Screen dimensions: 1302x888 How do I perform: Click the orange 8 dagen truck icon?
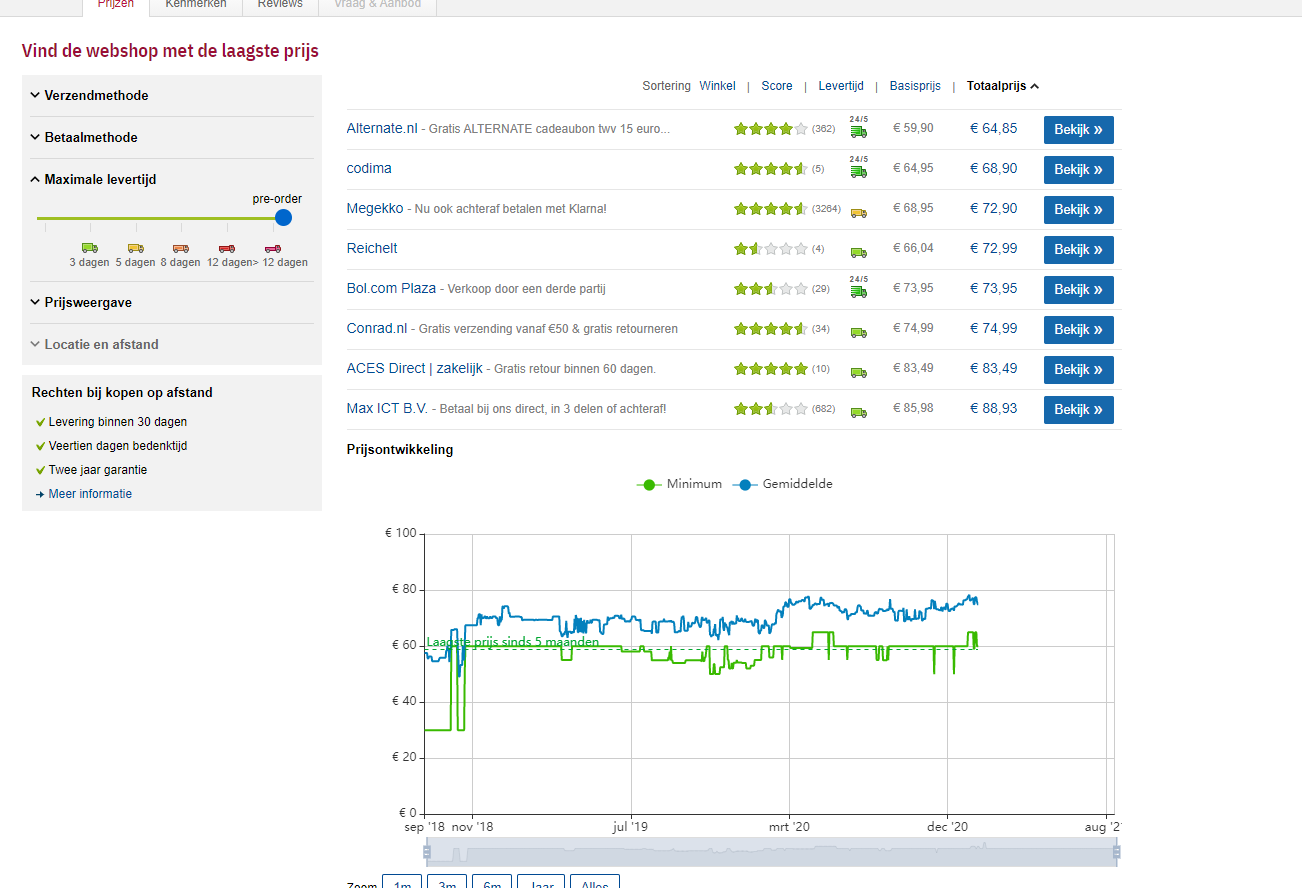pyautogui.click(x=180, y=248)
